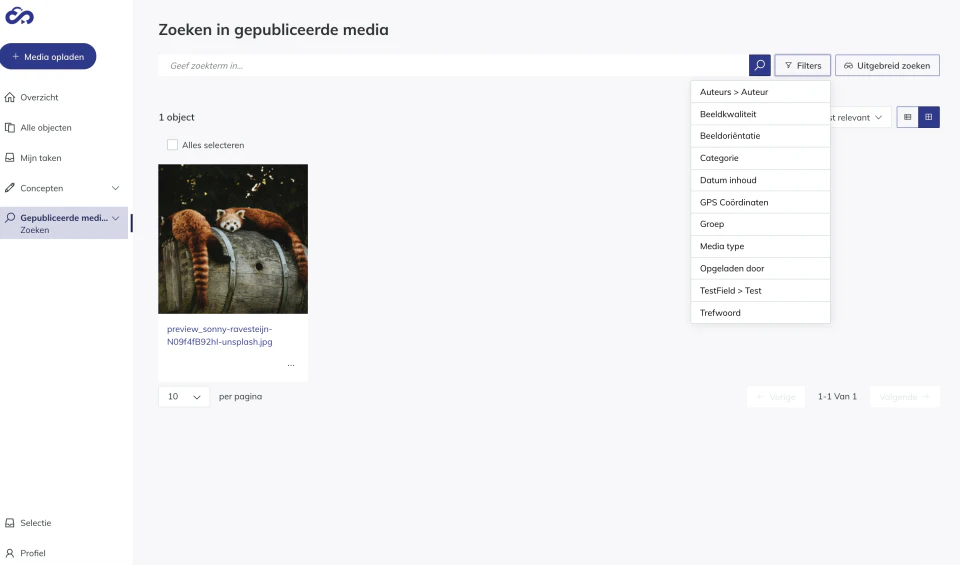Image resolution: width=960 pixels, height=565 pixels.
Task: Open the three-dots menu on image card
Action: pos(291,365)
